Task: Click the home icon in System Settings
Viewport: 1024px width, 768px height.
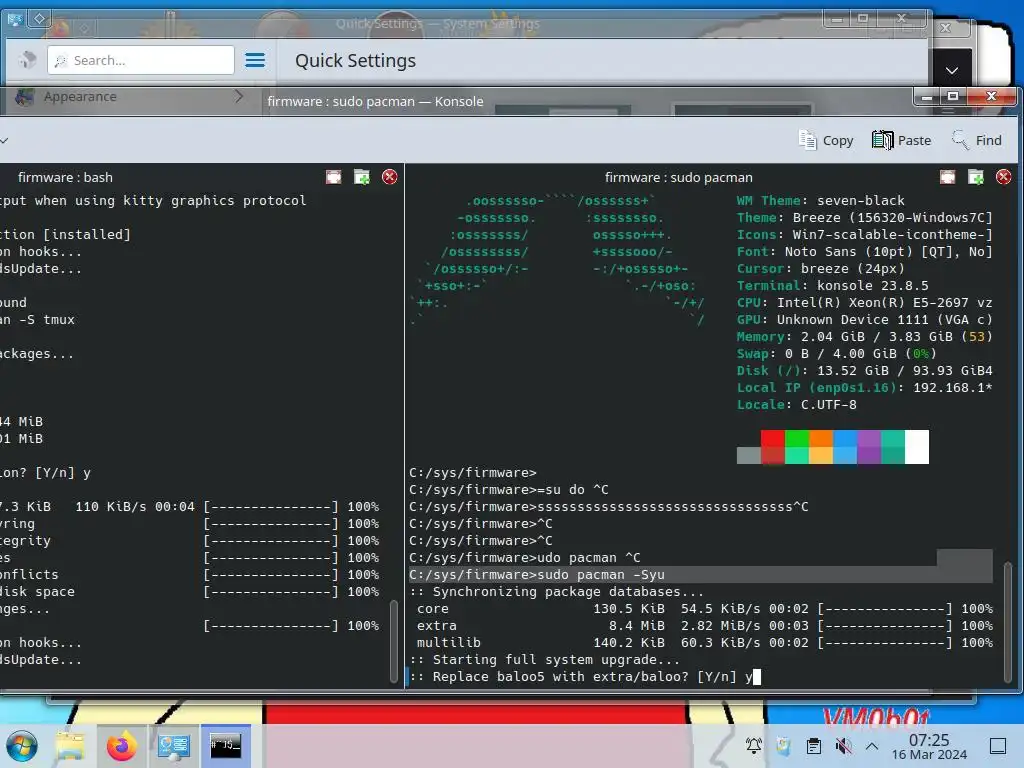Action: [27, 60]
